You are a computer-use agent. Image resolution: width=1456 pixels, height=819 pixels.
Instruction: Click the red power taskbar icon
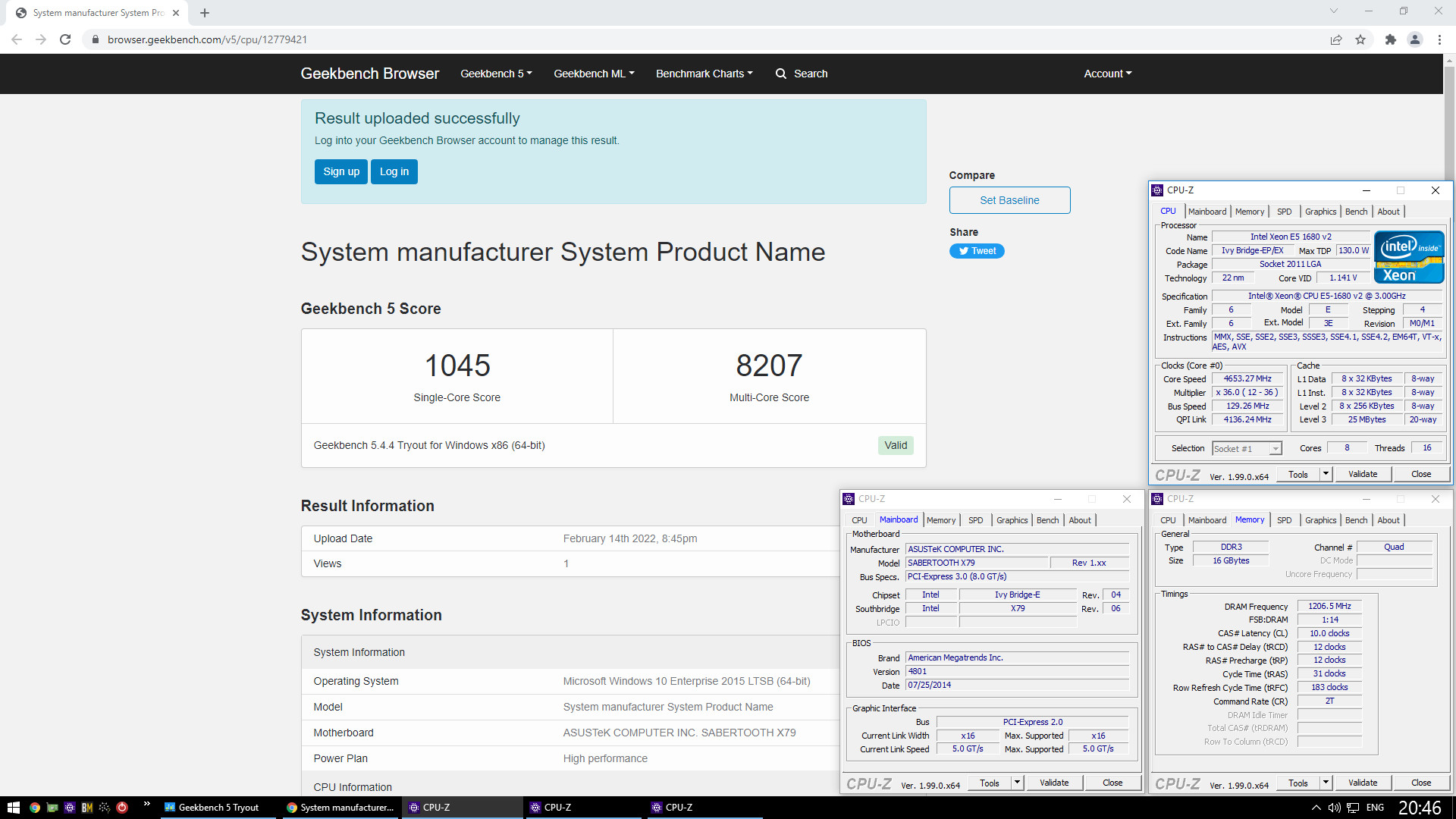122,808
